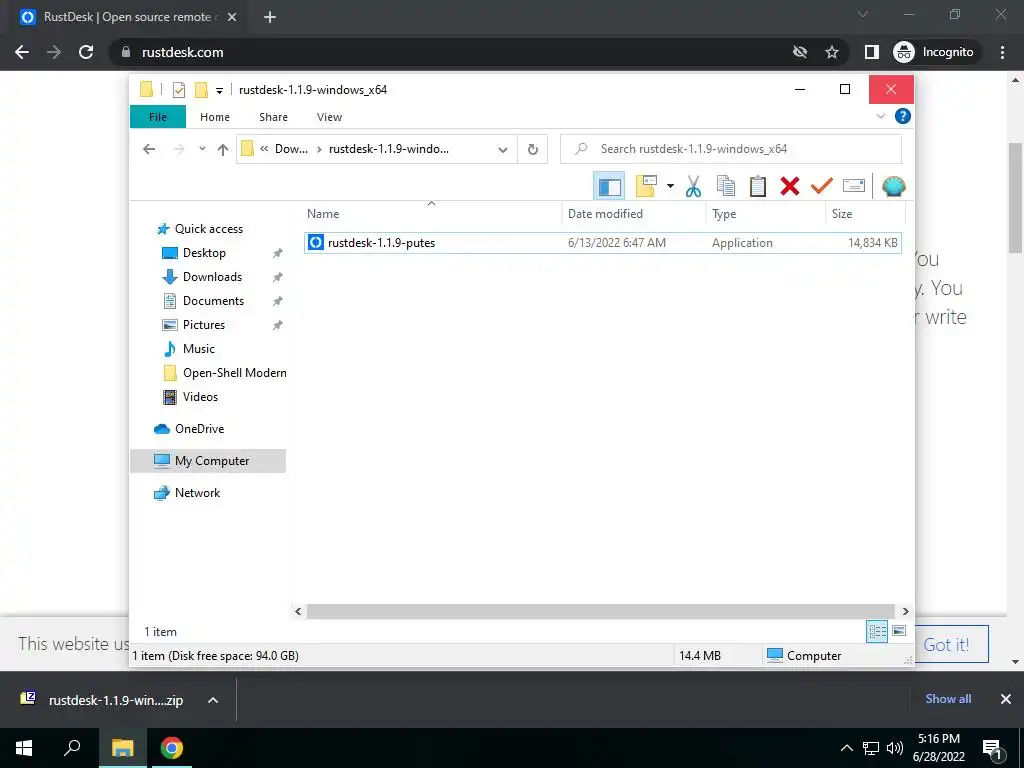The height and width of the screenshot is (768, 1024).
Task: Reload the Chrome page
Action: tap(86, 52)
